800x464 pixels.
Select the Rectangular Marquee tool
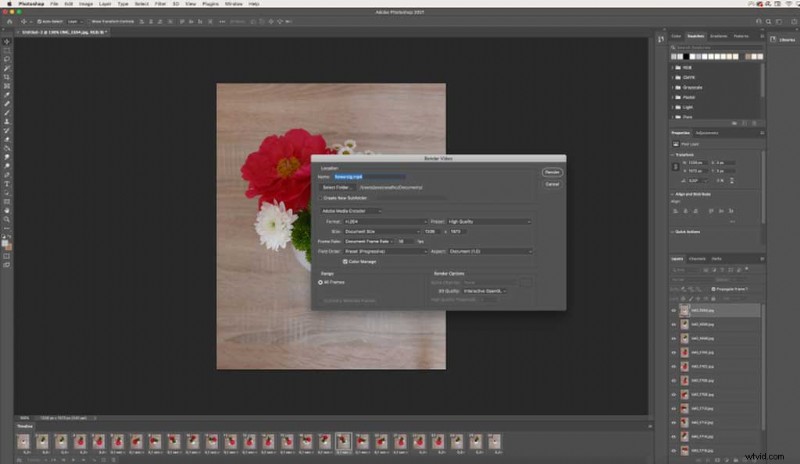pyautogui.click(x=7, y=51)
